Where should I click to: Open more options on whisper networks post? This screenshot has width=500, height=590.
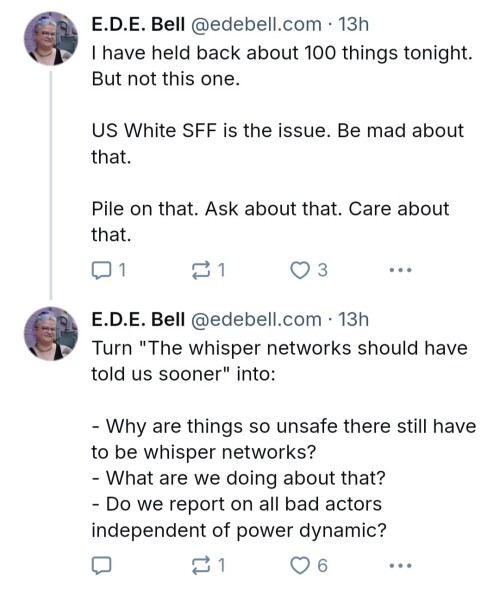pos(400,566)
